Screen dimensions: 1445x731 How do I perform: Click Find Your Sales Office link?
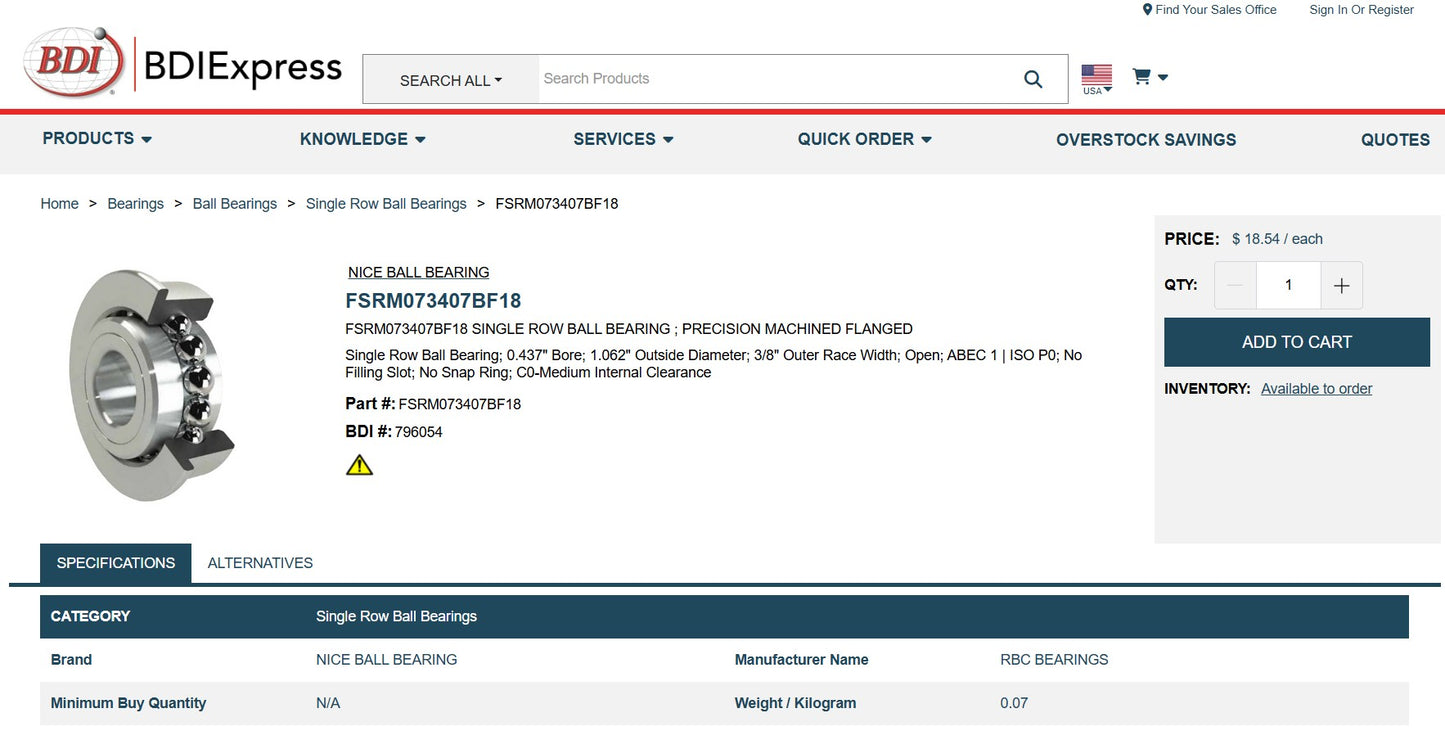(x=1210, y=10)
